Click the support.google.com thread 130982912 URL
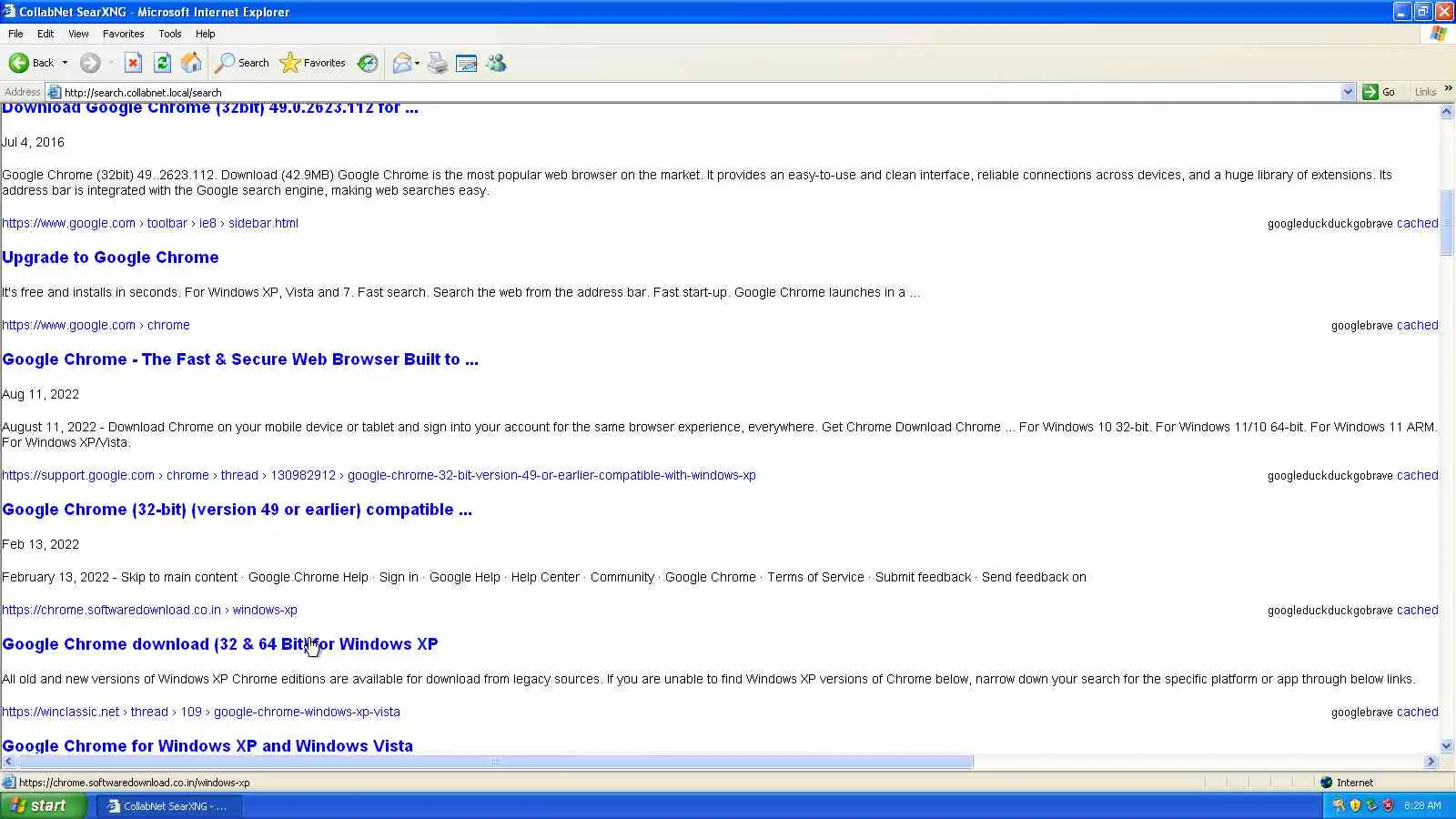Image resolution: width=1456 pixels, height=819 pixels. [379, 475]
